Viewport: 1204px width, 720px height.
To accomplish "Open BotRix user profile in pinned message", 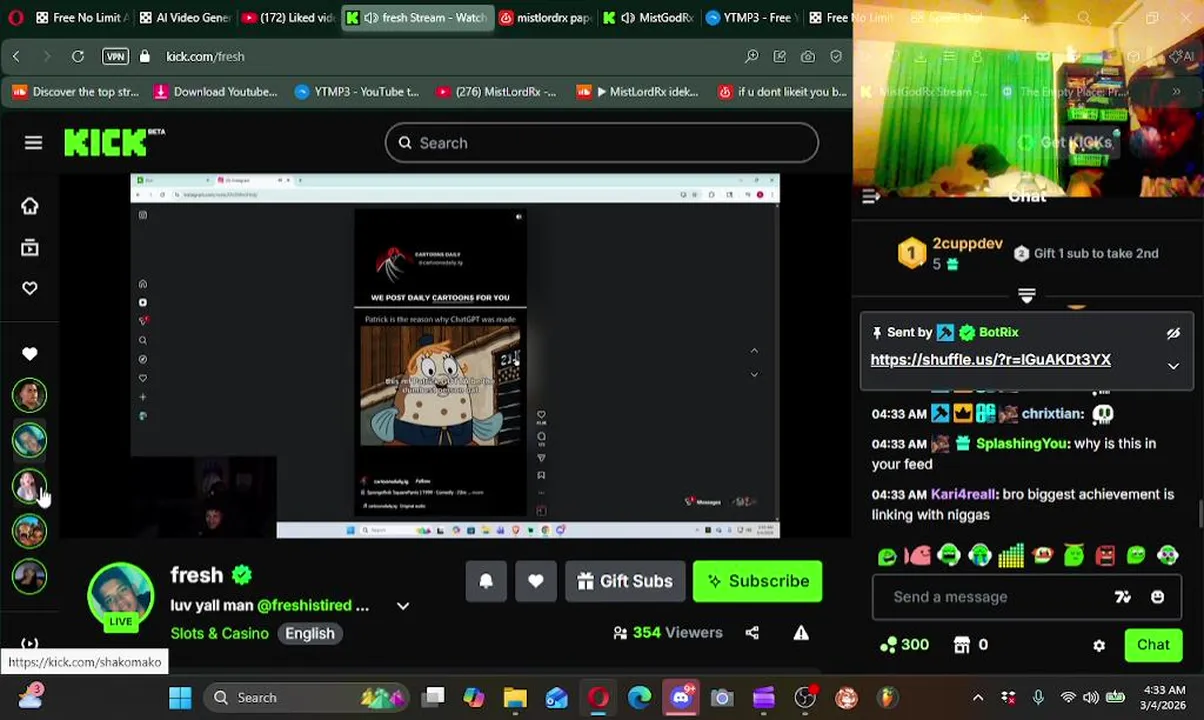I will (998, 332).
